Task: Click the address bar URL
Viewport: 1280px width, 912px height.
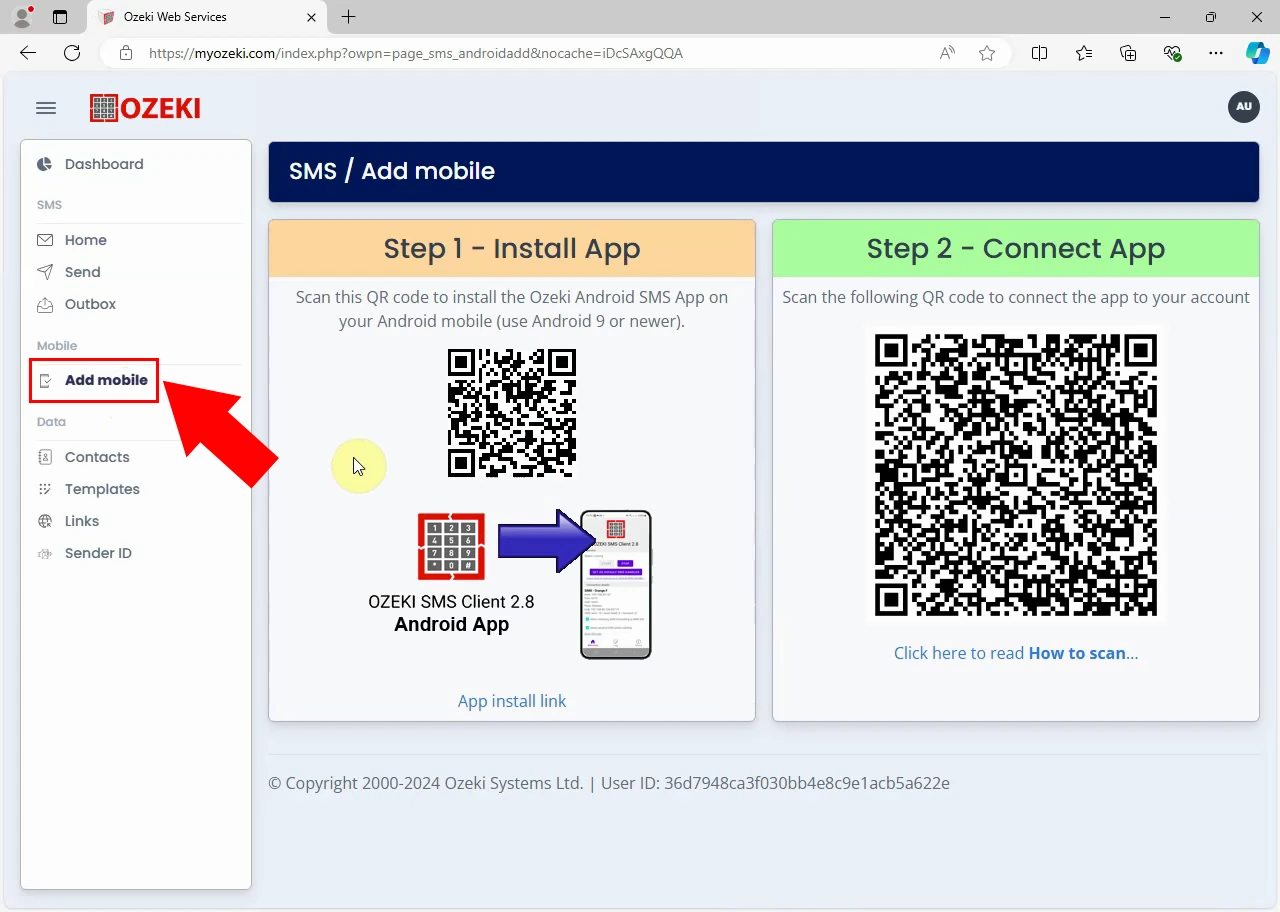Action: (x=416, y=53)
